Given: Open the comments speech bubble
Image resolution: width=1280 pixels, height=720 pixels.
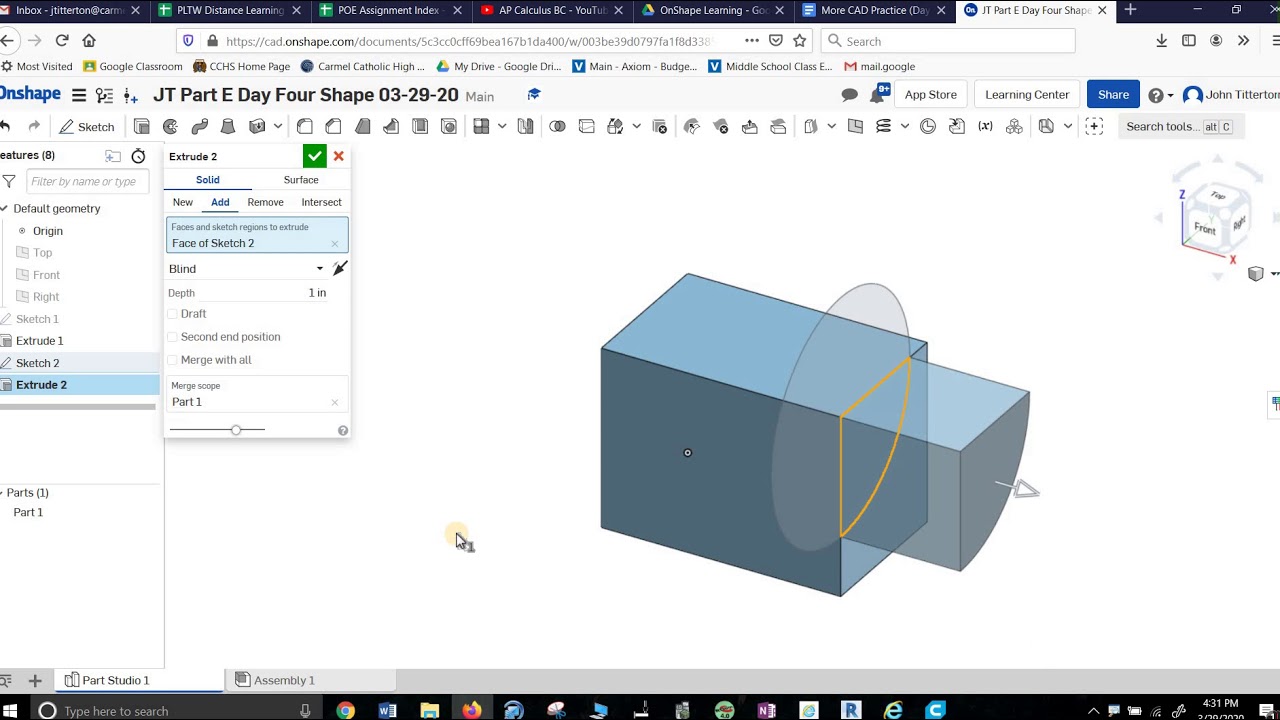Looking at the screenshot, I should tap(850, 95).
